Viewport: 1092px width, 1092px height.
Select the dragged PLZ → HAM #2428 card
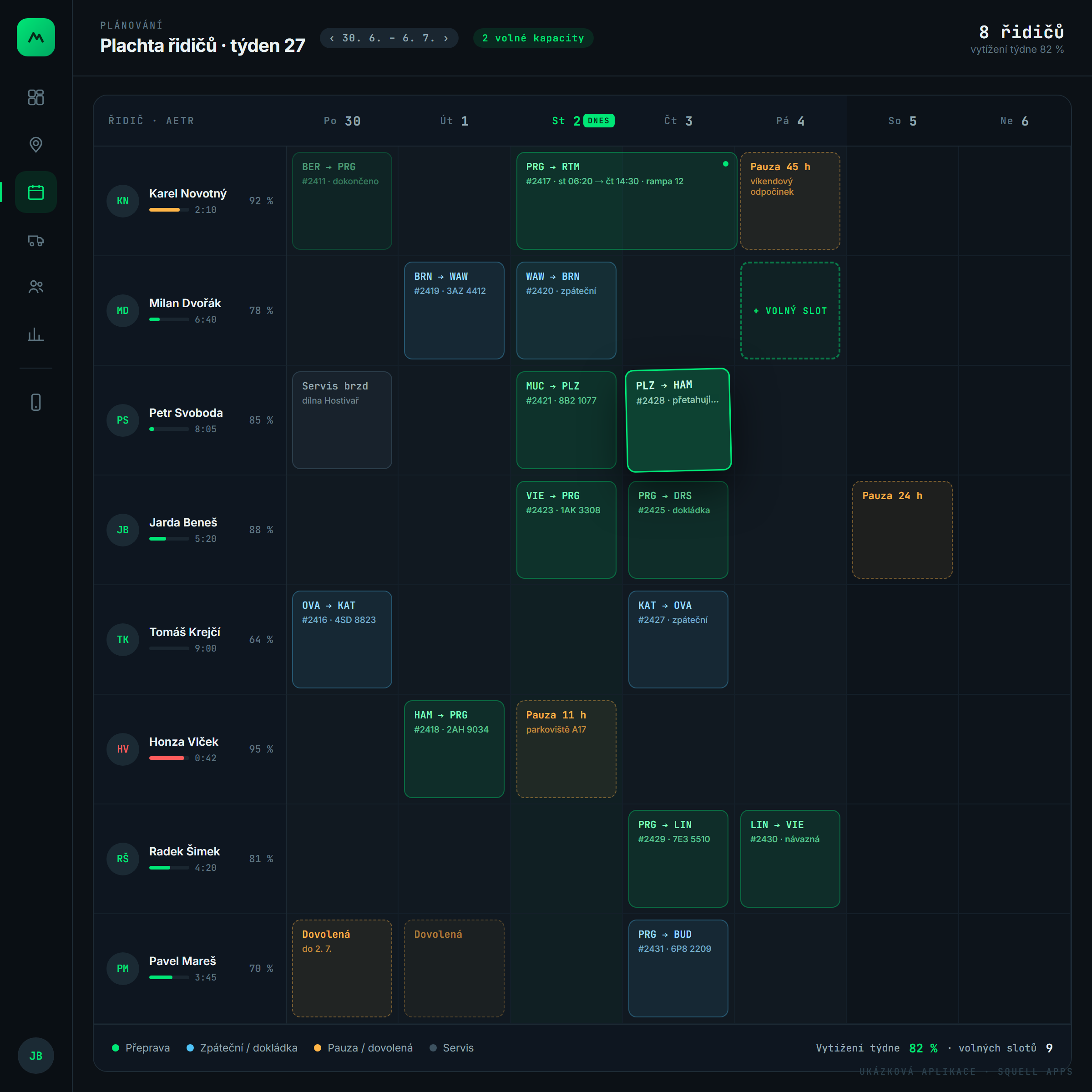678,420
